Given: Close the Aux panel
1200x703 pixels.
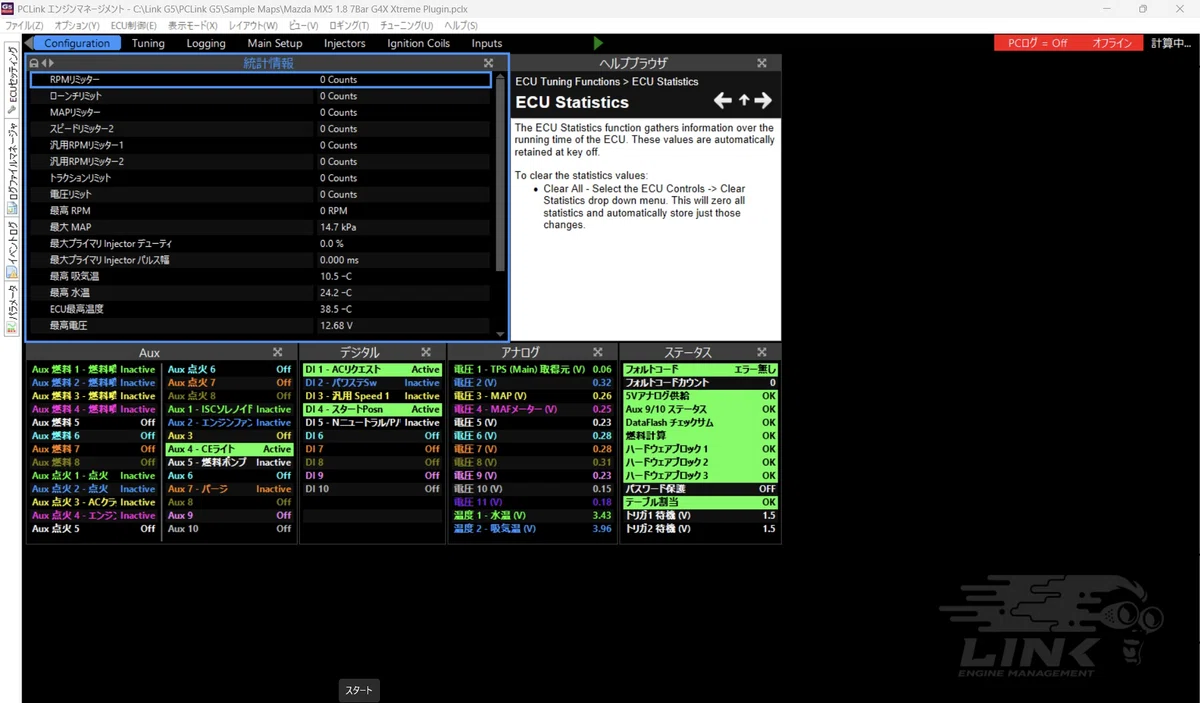Looking at the screenshot, I should tap(278, 352).
